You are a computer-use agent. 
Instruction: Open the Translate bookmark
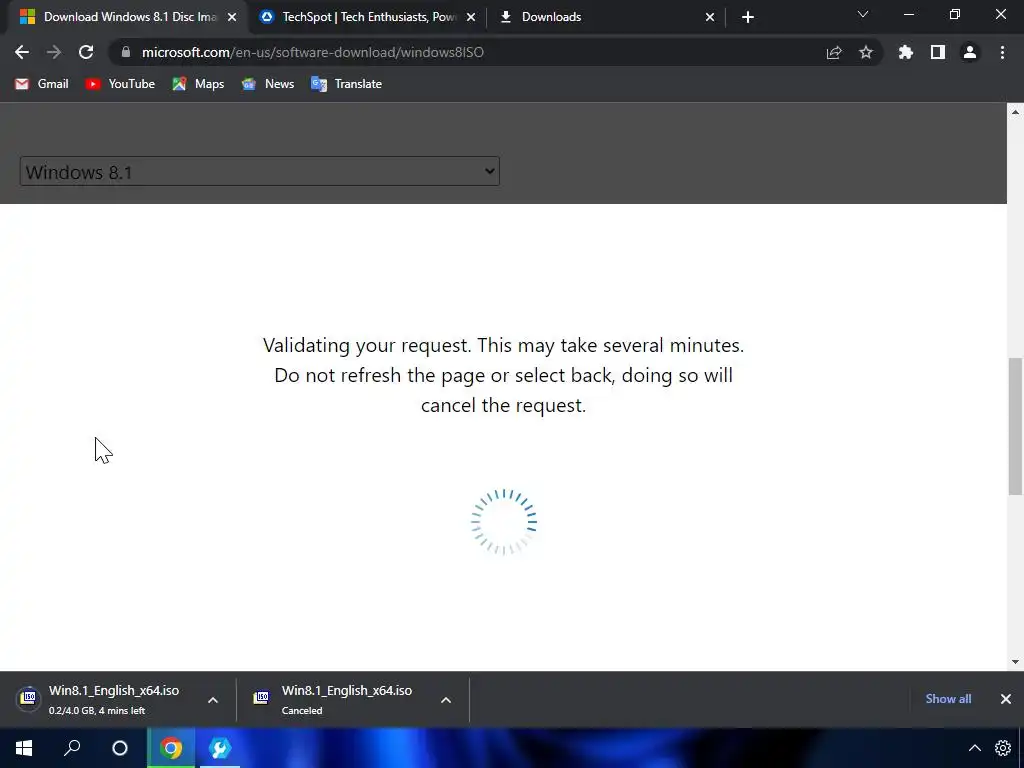point(347,84)
